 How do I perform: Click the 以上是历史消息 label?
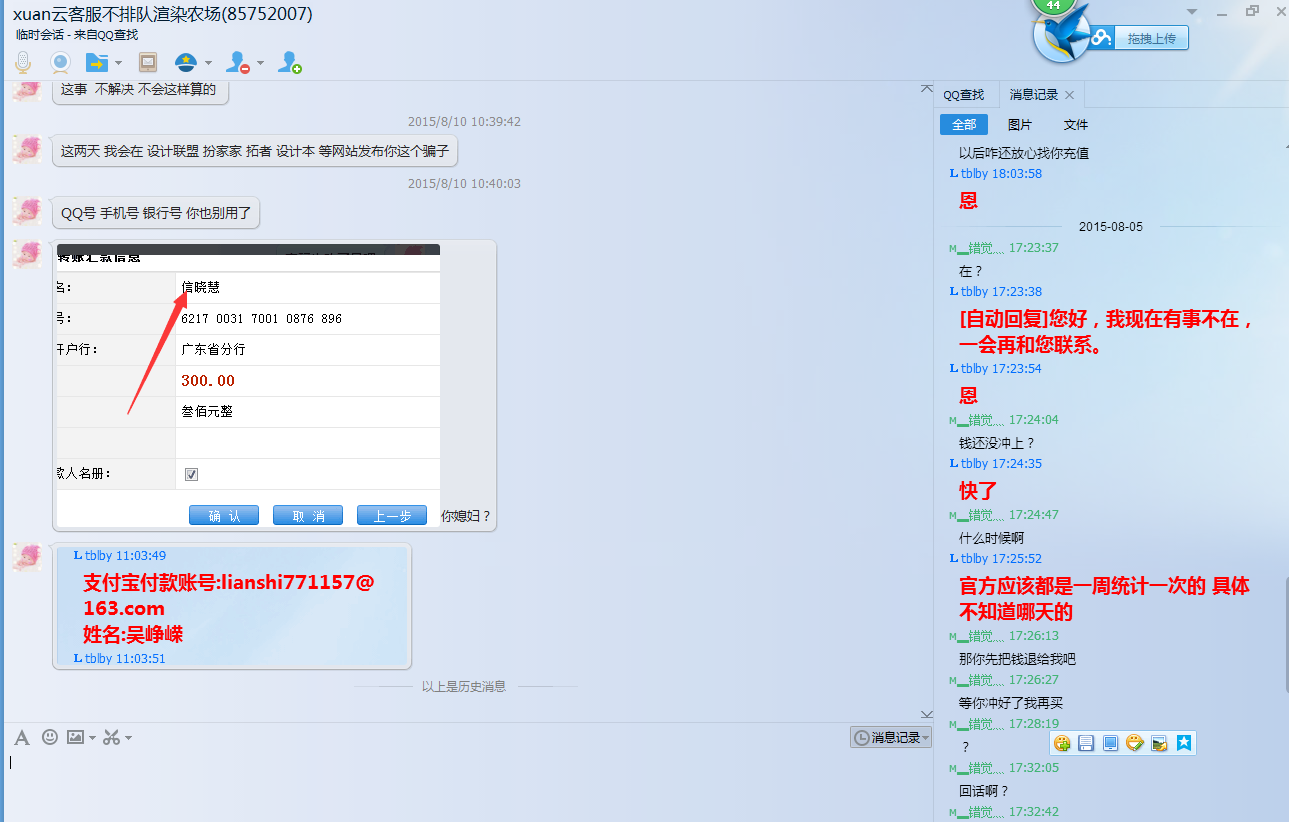pos(464,687)
